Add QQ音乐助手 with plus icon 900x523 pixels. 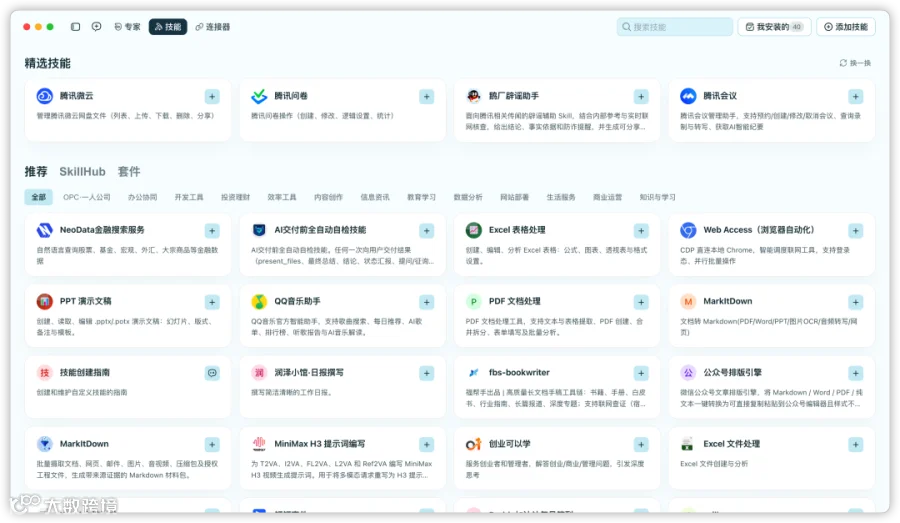pyautogui.click(x=426, y=302)
